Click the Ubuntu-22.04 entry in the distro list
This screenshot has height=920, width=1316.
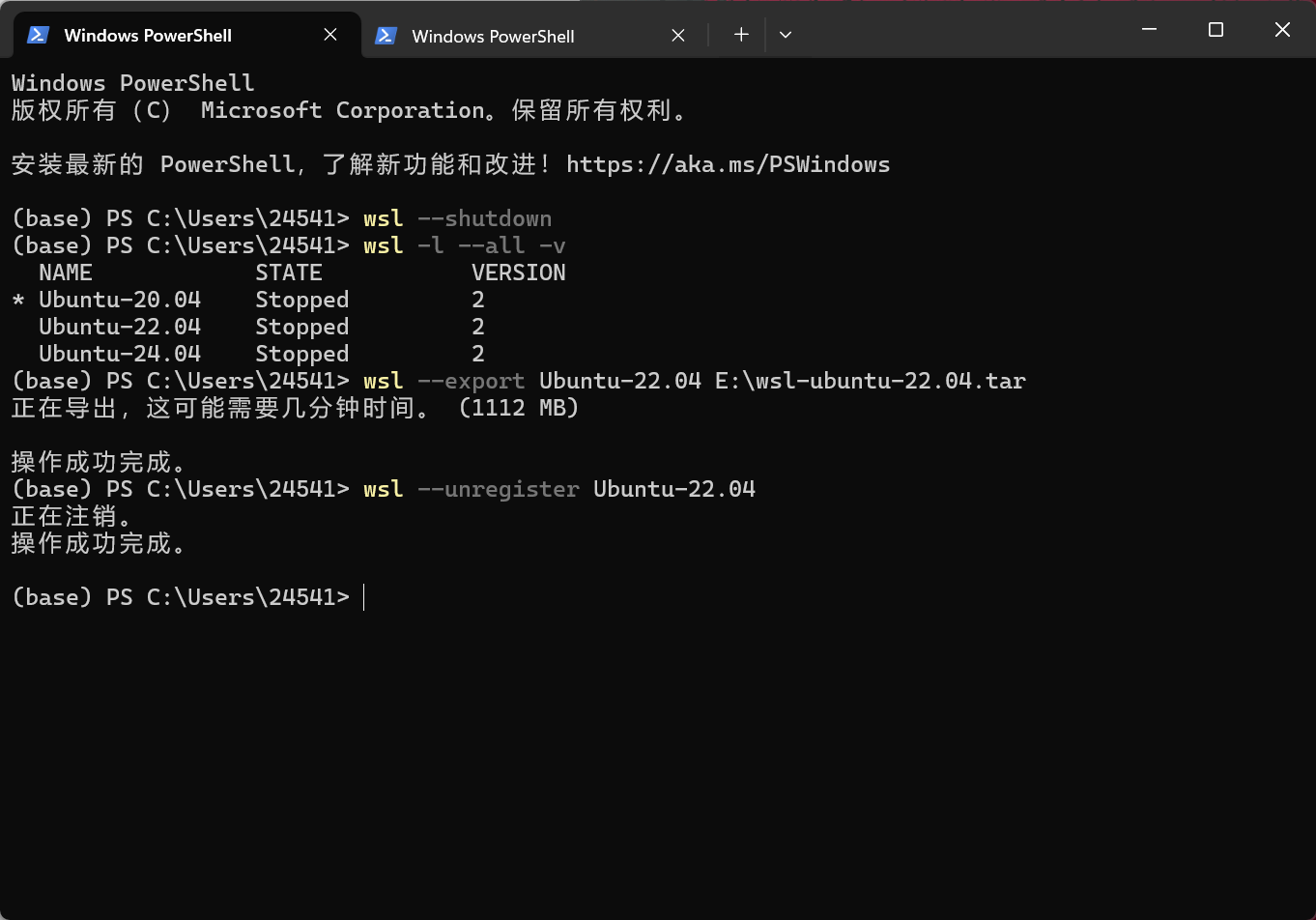[x=120, y=327]
